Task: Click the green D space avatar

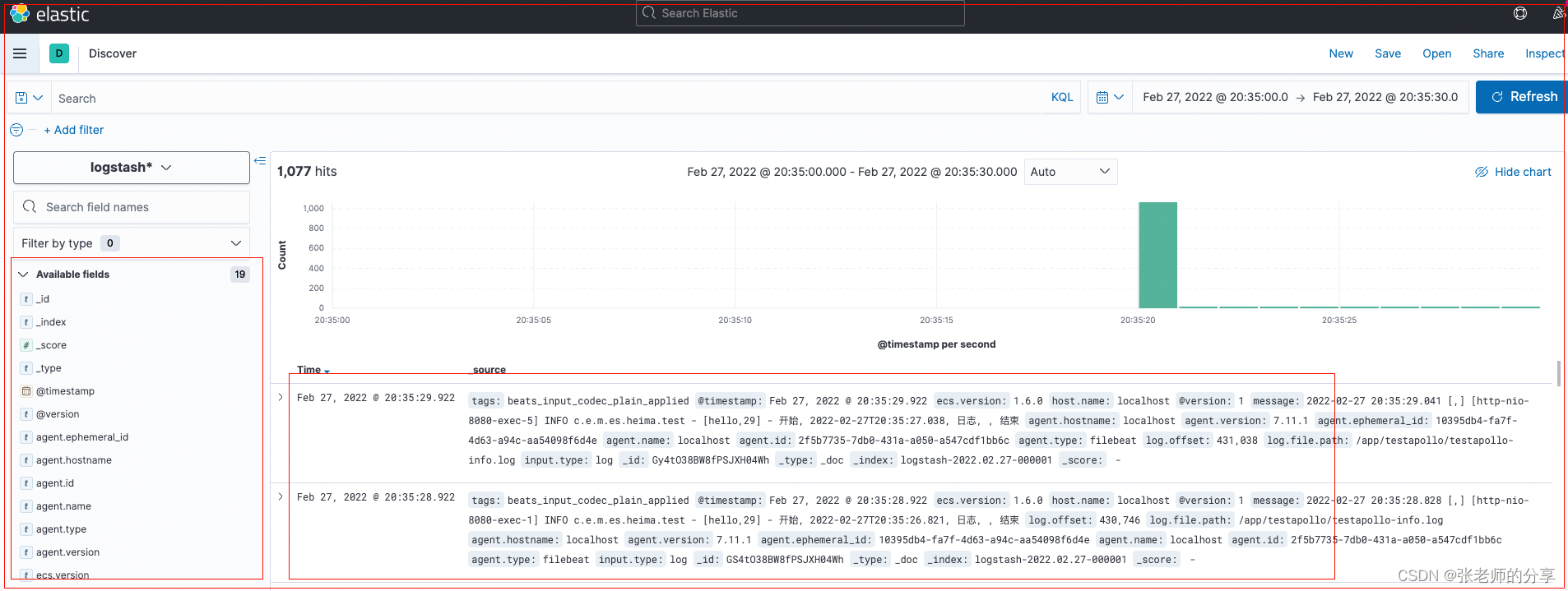Action: (59, 53)
